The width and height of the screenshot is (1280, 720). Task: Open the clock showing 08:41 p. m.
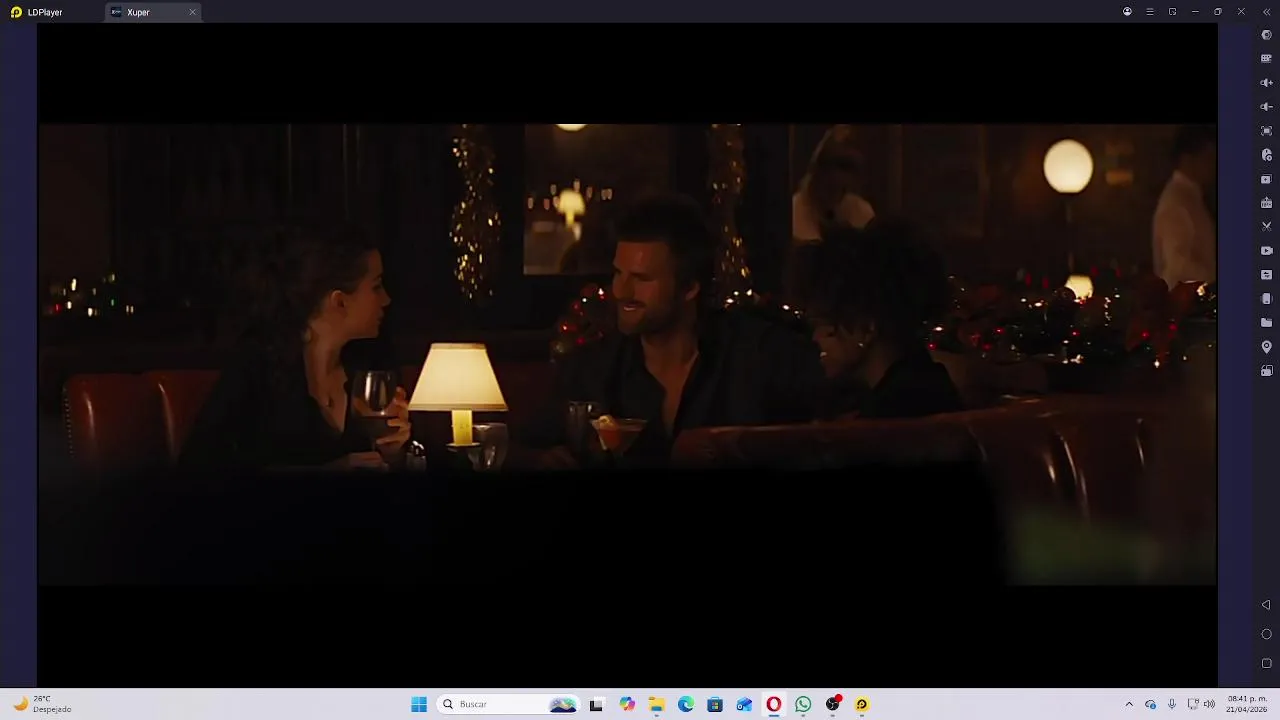pyautogui.click(x=1247, y=704)
